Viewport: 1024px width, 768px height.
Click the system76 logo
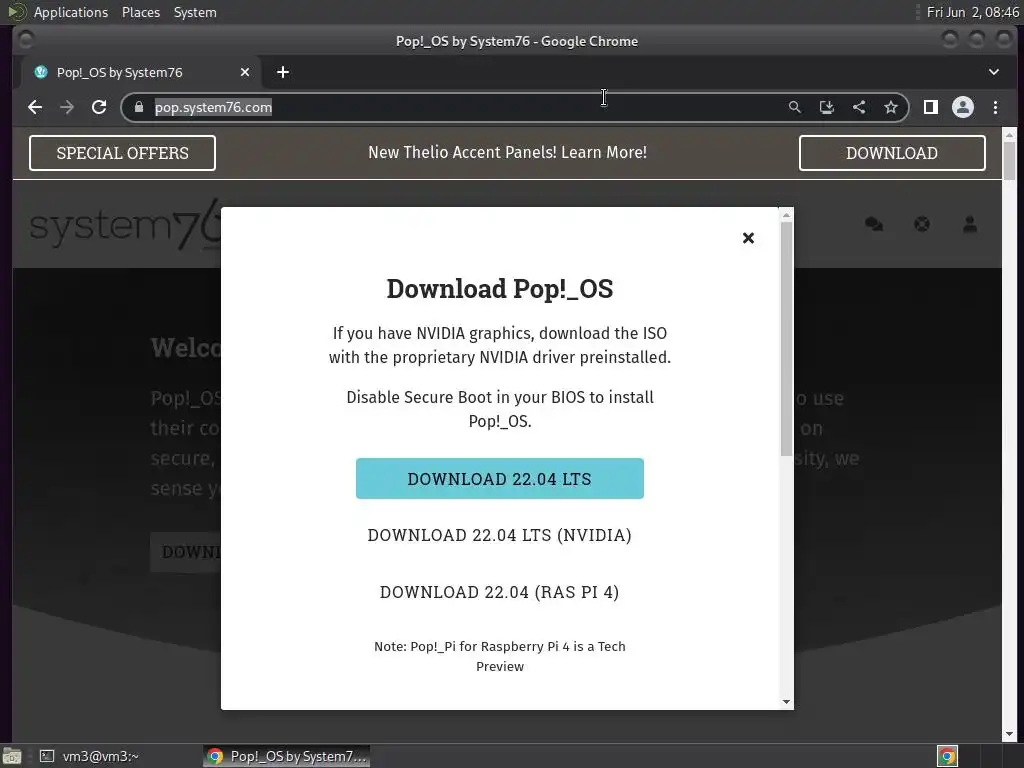pyautogui.click(x=125, y=225)
